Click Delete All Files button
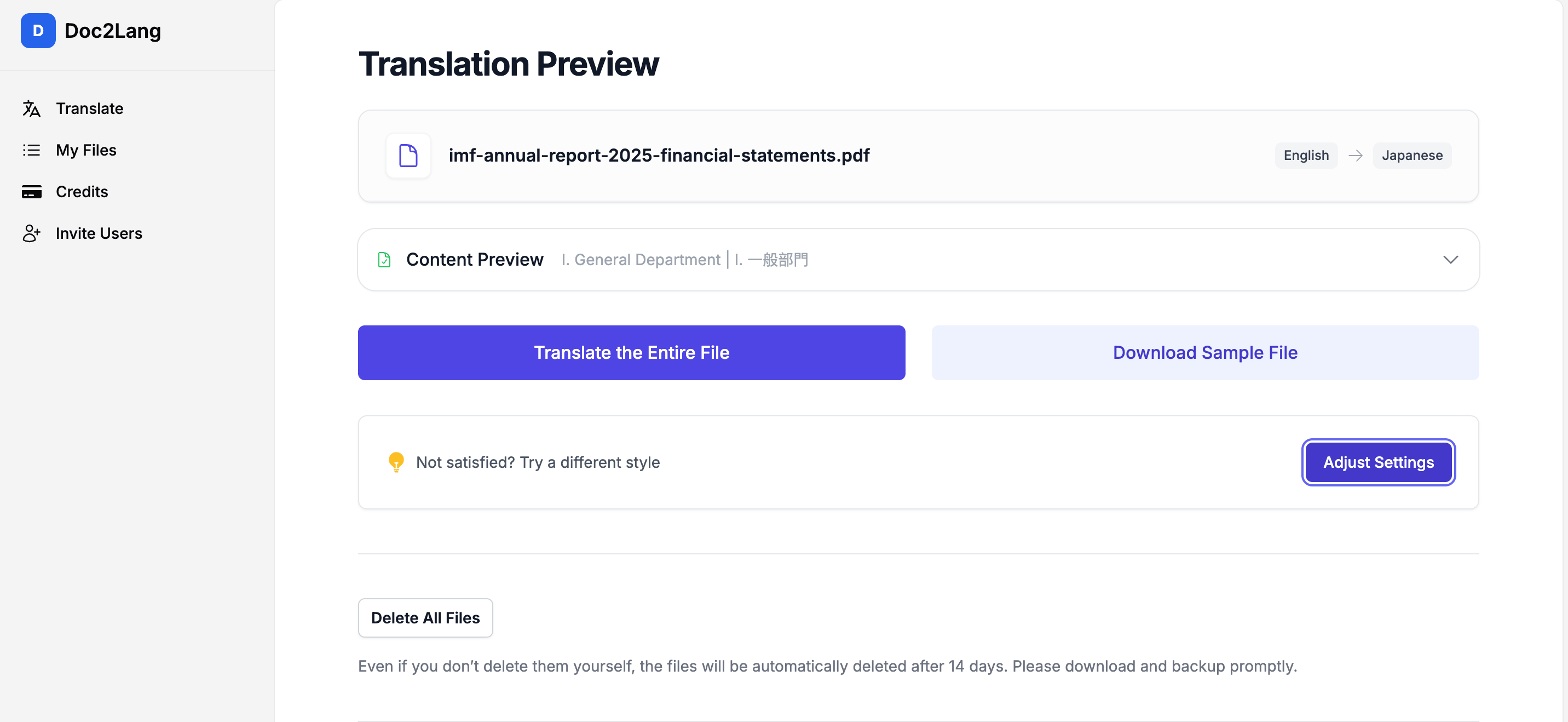The height and width of the screenshot is (722, 1568). click(425, 618)
